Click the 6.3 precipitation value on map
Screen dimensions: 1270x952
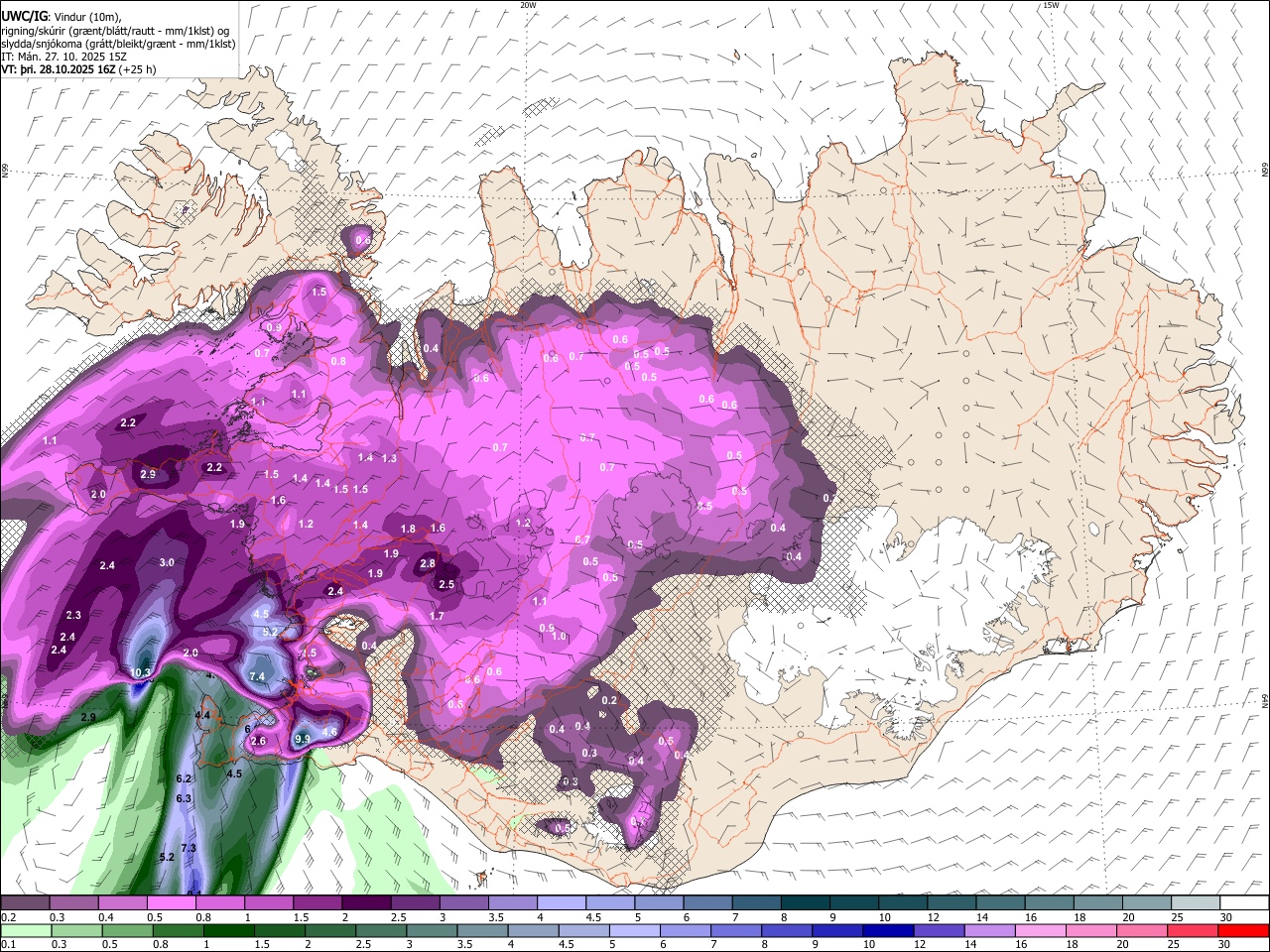tap(184, 798)
